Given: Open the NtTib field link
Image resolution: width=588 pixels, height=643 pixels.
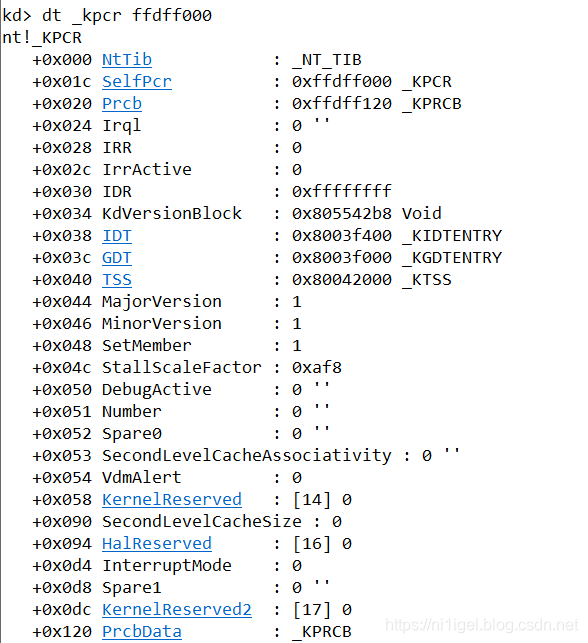Looking at the screenshot, I should tap(127, 60).
